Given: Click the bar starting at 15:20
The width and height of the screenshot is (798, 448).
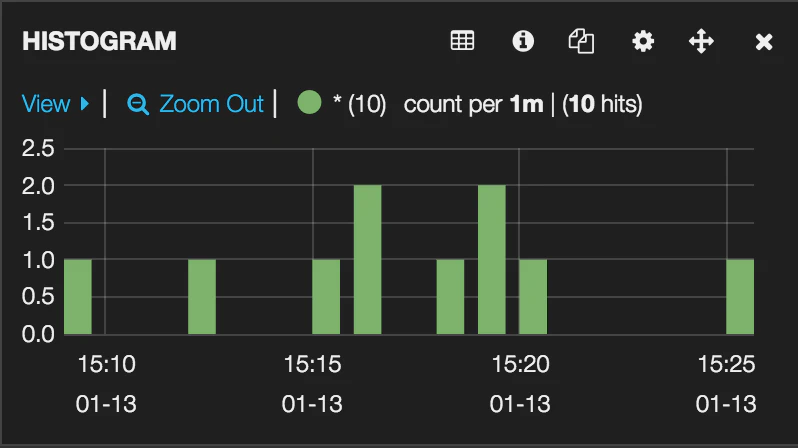Looking at the screenshot, I should pyautogui.click(x=533, y=297).
